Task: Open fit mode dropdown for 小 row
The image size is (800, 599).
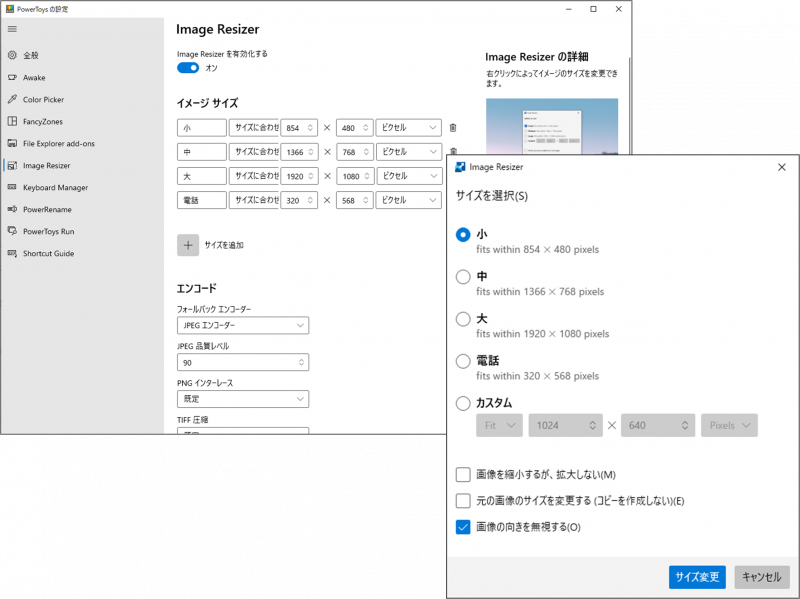Action: click(254, 128)
